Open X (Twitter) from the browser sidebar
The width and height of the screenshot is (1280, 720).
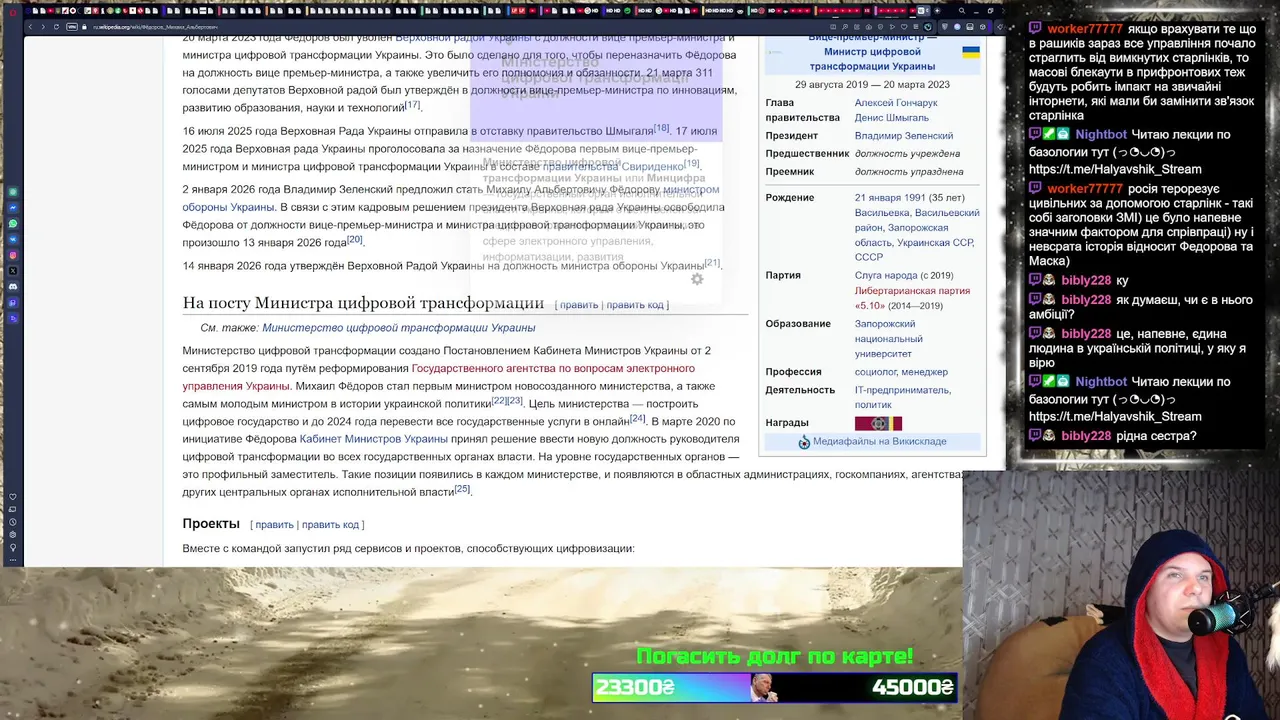click(x=13, y=271)
